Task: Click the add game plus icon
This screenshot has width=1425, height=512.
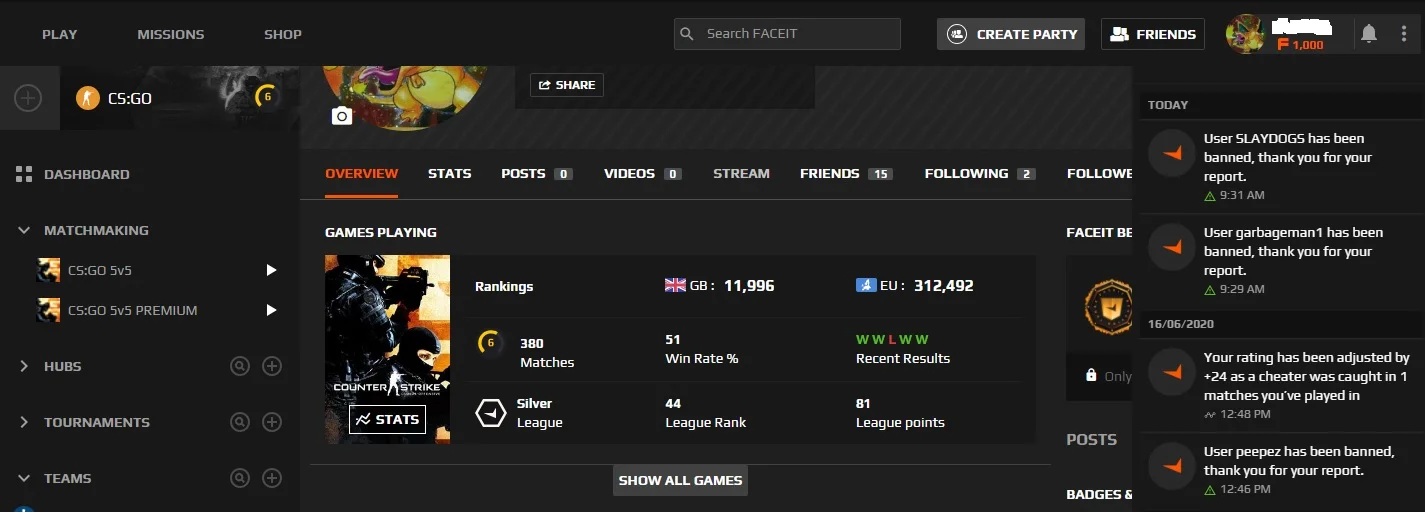Action: coord(28,98)
